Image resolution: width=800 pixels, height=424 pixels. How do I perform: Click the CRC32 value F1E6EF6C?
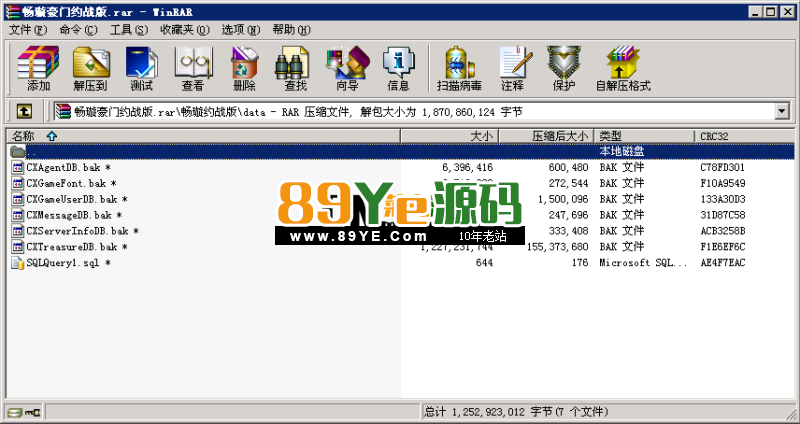pyautogui.click(x=723, y=247)
